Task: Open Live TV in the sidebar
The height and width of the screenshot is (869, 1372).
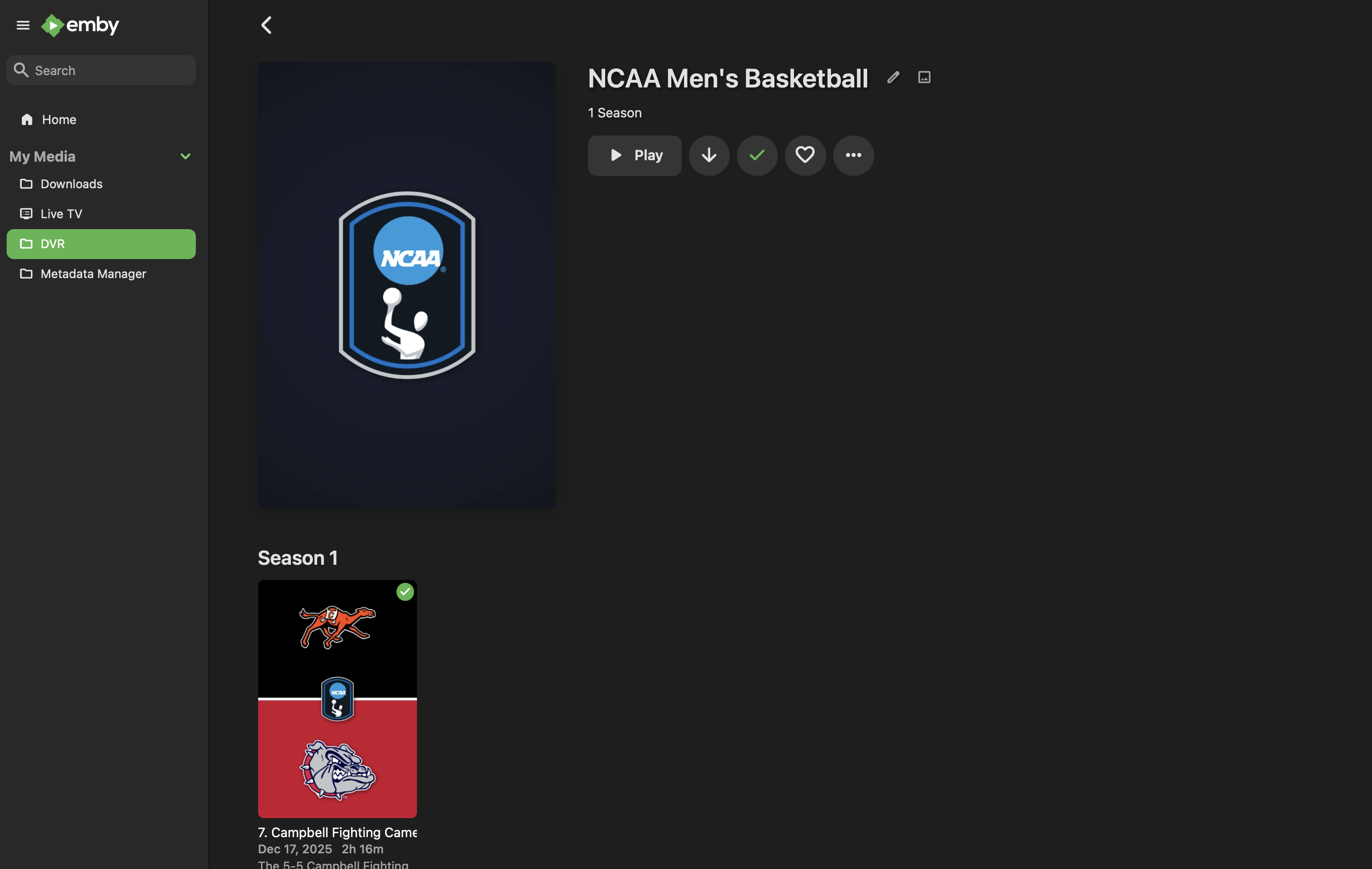Action: point(61,214)
